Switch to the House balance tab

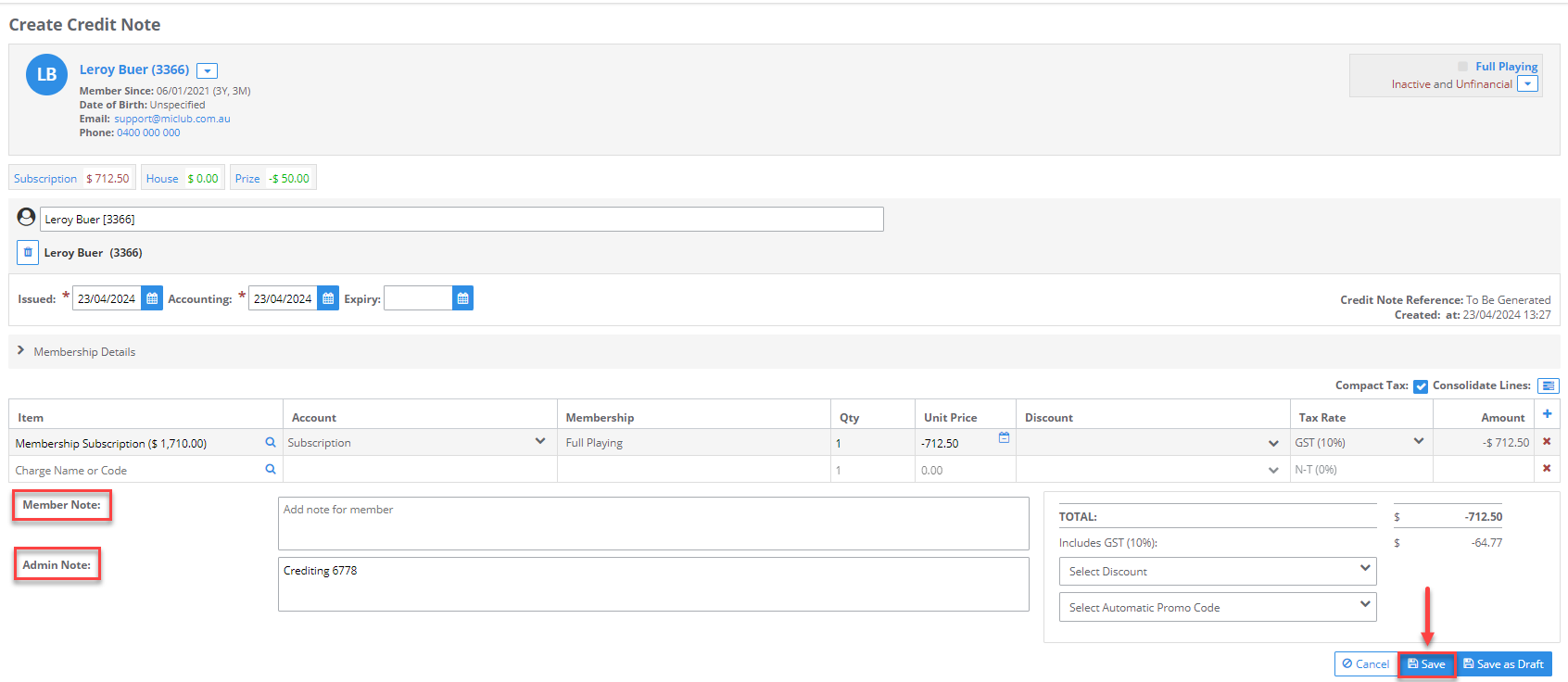(183, 178)
